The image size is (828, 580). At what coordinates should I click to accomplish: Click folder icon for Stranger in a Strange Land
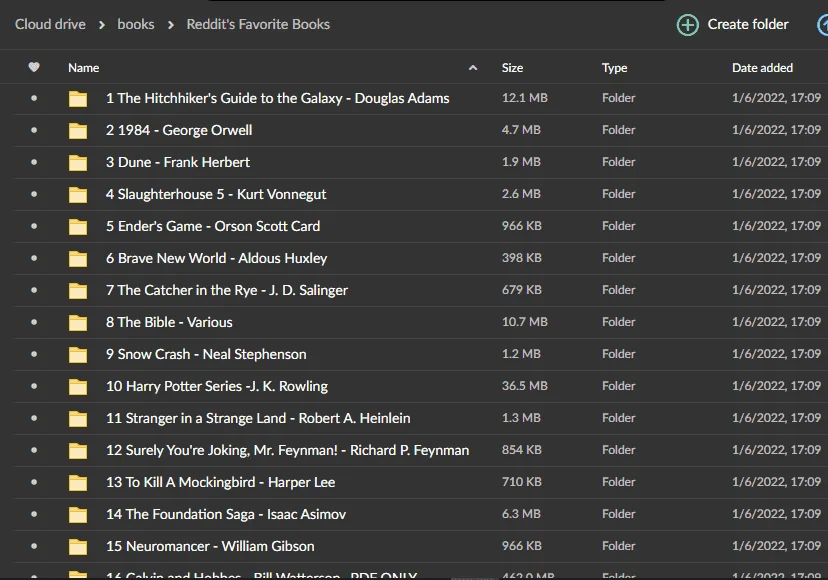pyautogui.click(x=78, y=419)
